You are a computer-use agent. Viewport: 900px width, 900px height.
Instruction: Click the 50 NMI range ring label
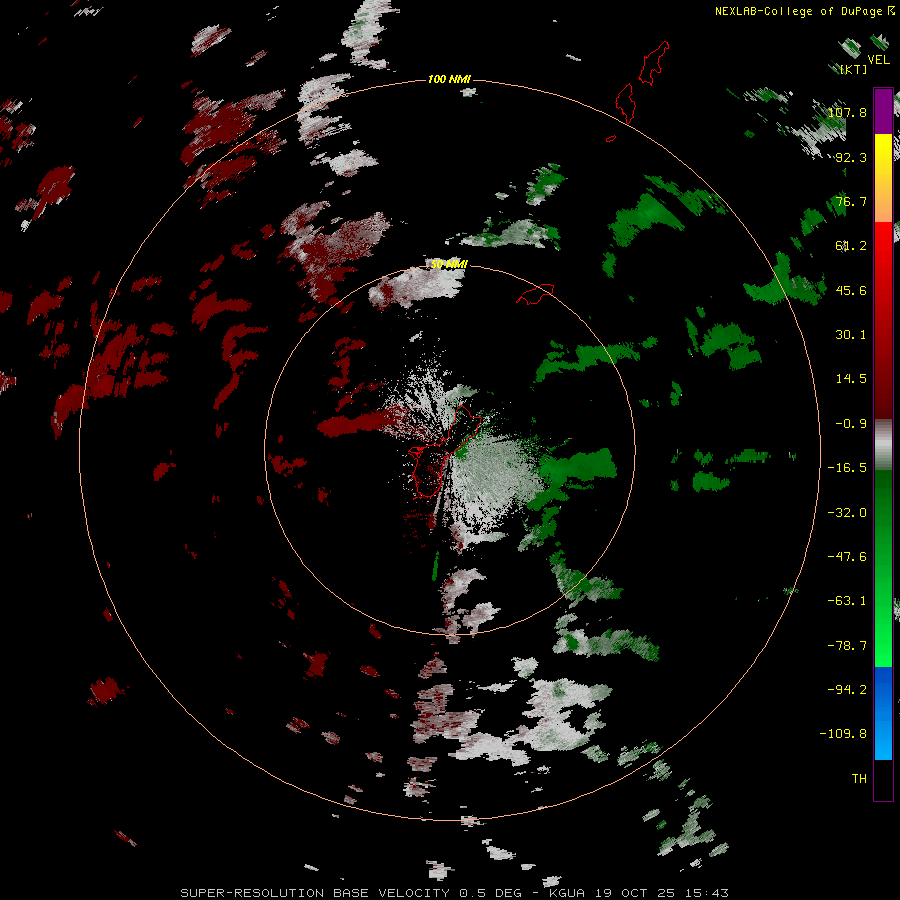[x=449, y=264]
